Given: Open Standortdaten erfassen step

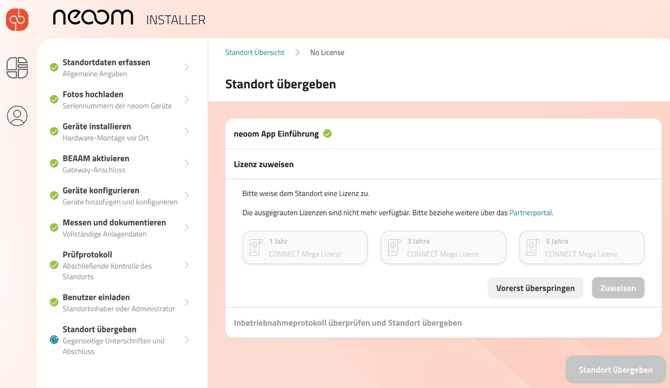Looking at the screenshot, I should tap(120, 68).
